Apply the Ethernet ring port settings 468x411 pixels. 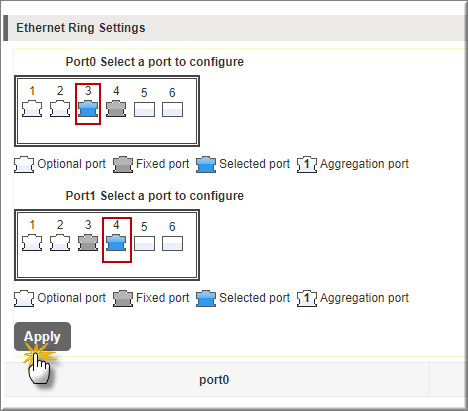click(x=42, y=337)
